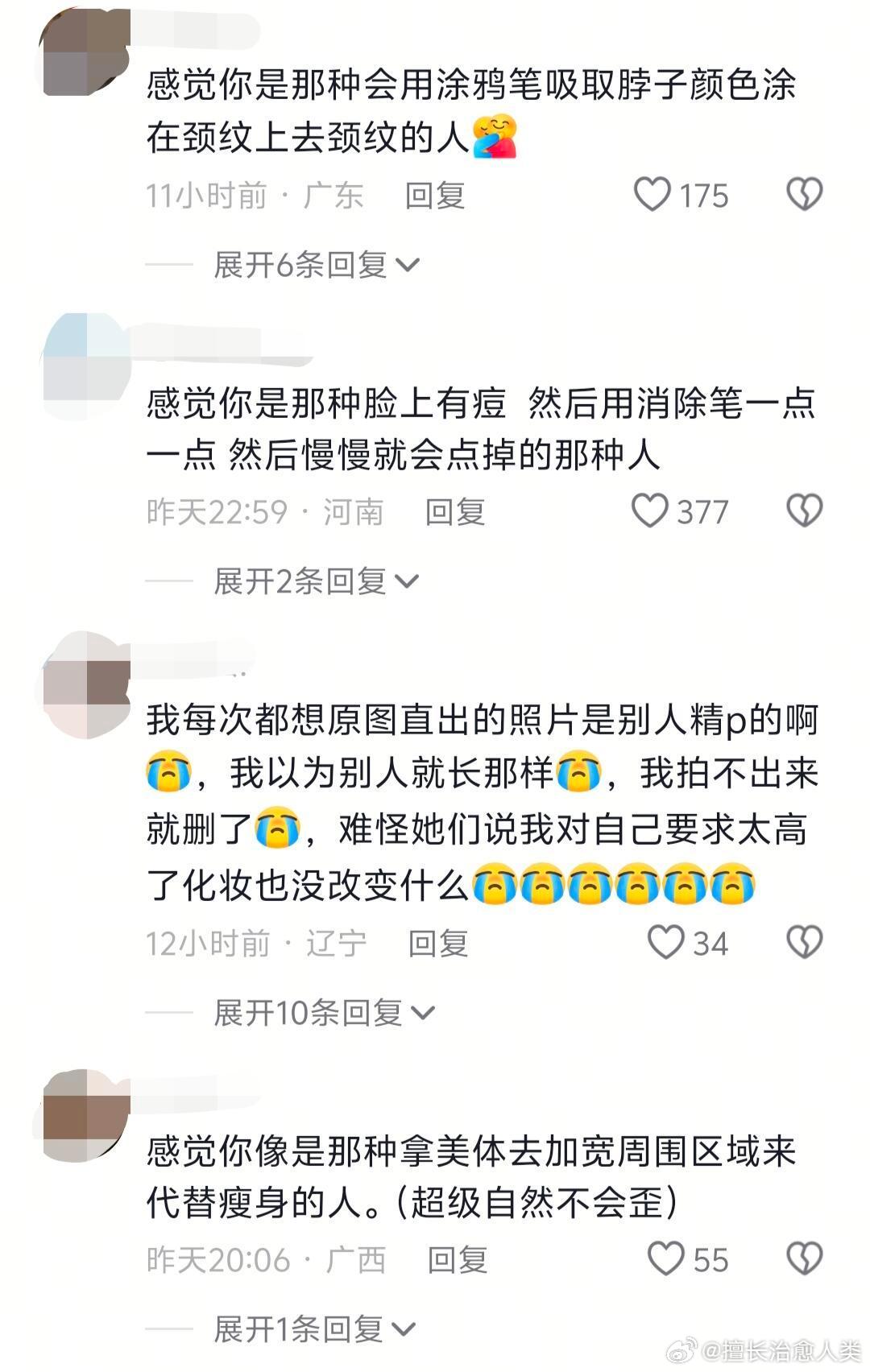Image resolution: width=870 pixels, height=1372 pixels.
Task: Expand 展开10条回复 replies
Action: 325,1013
